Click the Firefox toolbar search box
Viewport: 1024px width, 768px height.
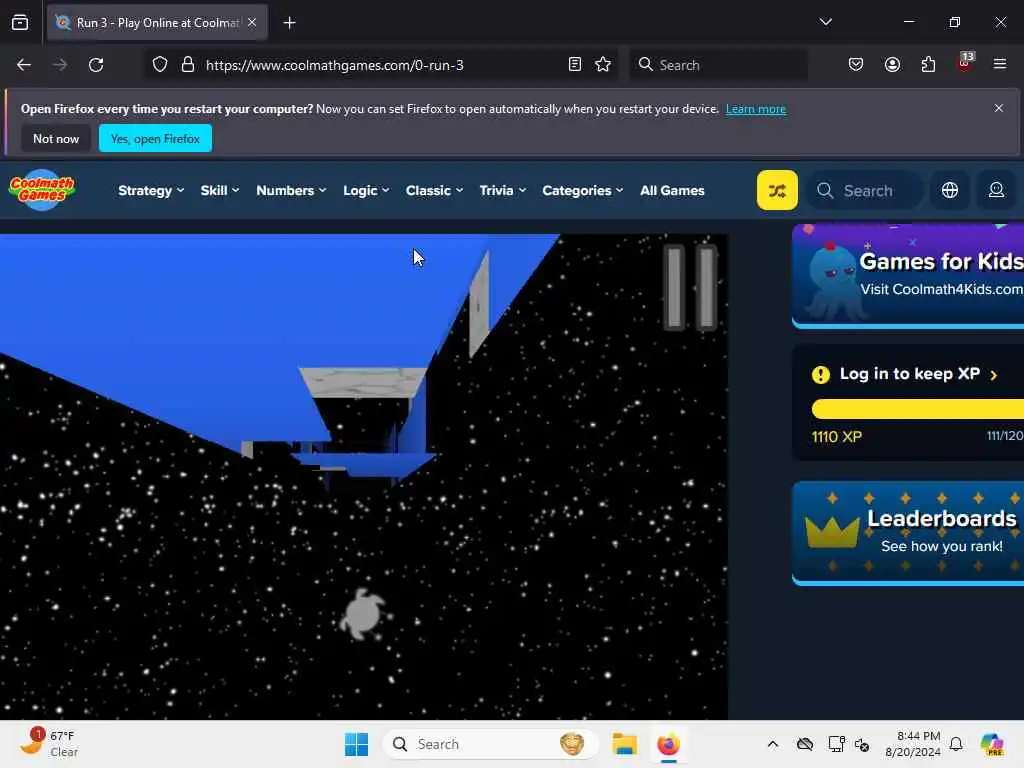click(x=718, y=65)
